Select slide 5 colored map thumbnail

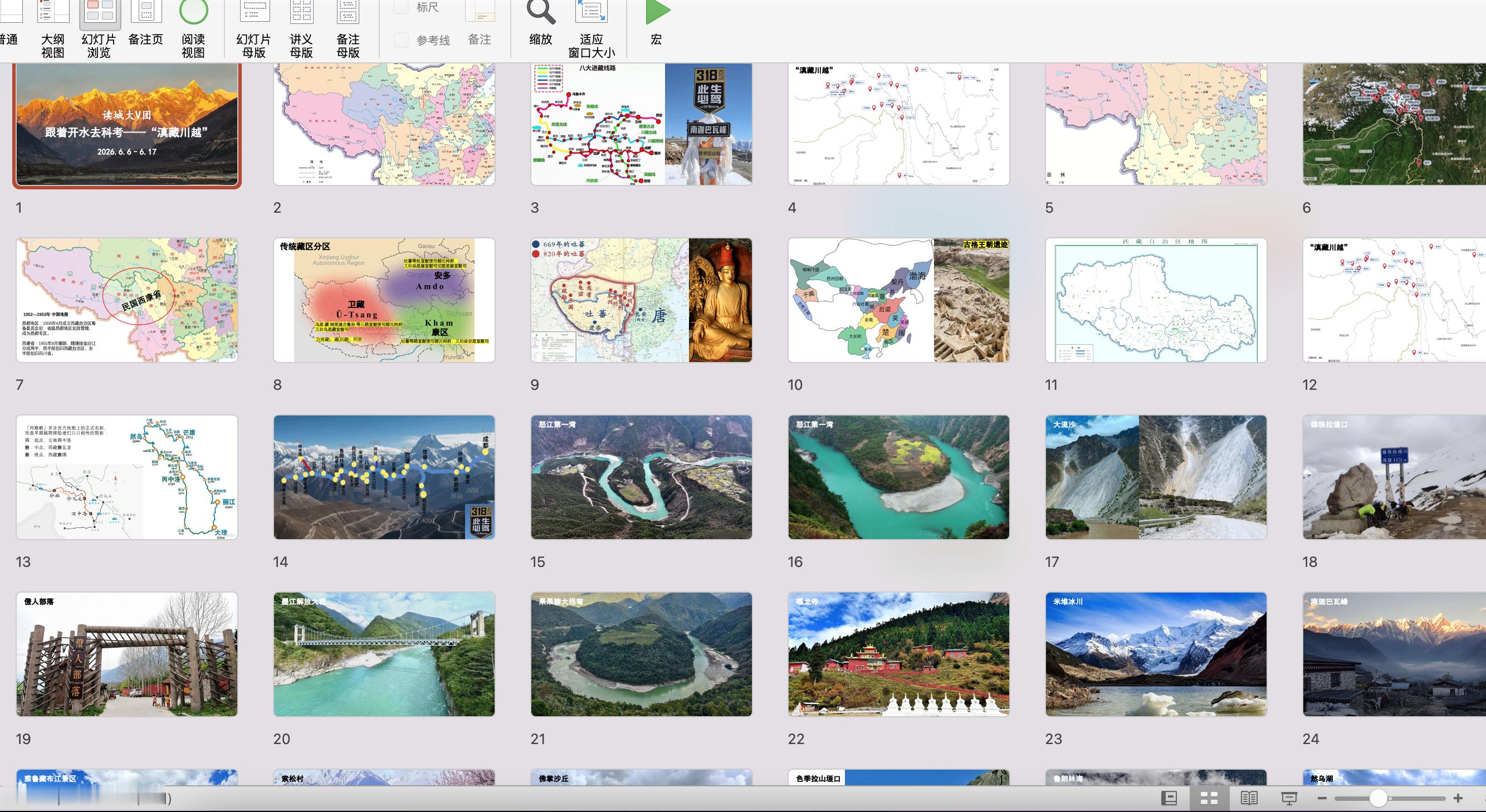point(1156,124)
